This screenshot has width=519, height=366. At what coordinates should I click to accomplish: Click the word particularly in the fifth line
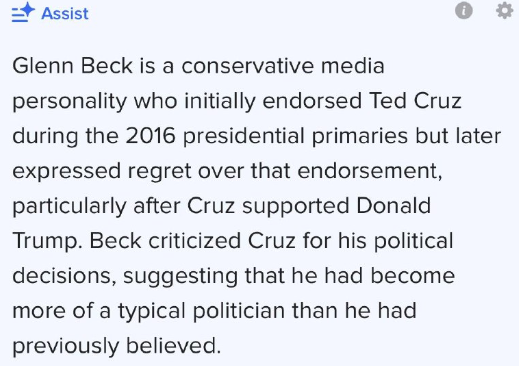69,207
